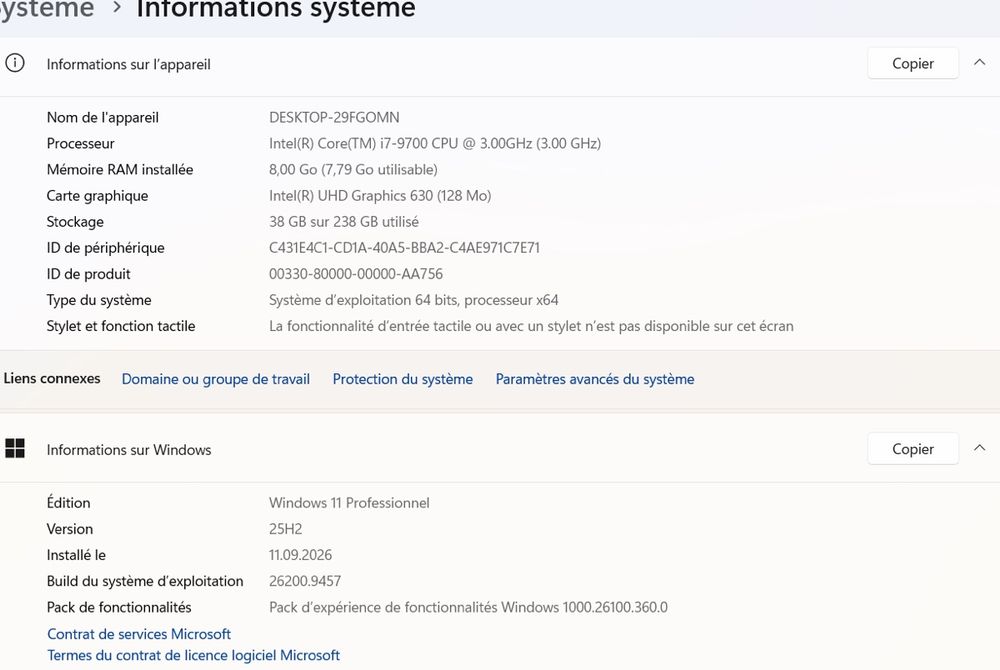Screen dimensions: 1000x670
Task: Click the Édition label
Action: 68,502
